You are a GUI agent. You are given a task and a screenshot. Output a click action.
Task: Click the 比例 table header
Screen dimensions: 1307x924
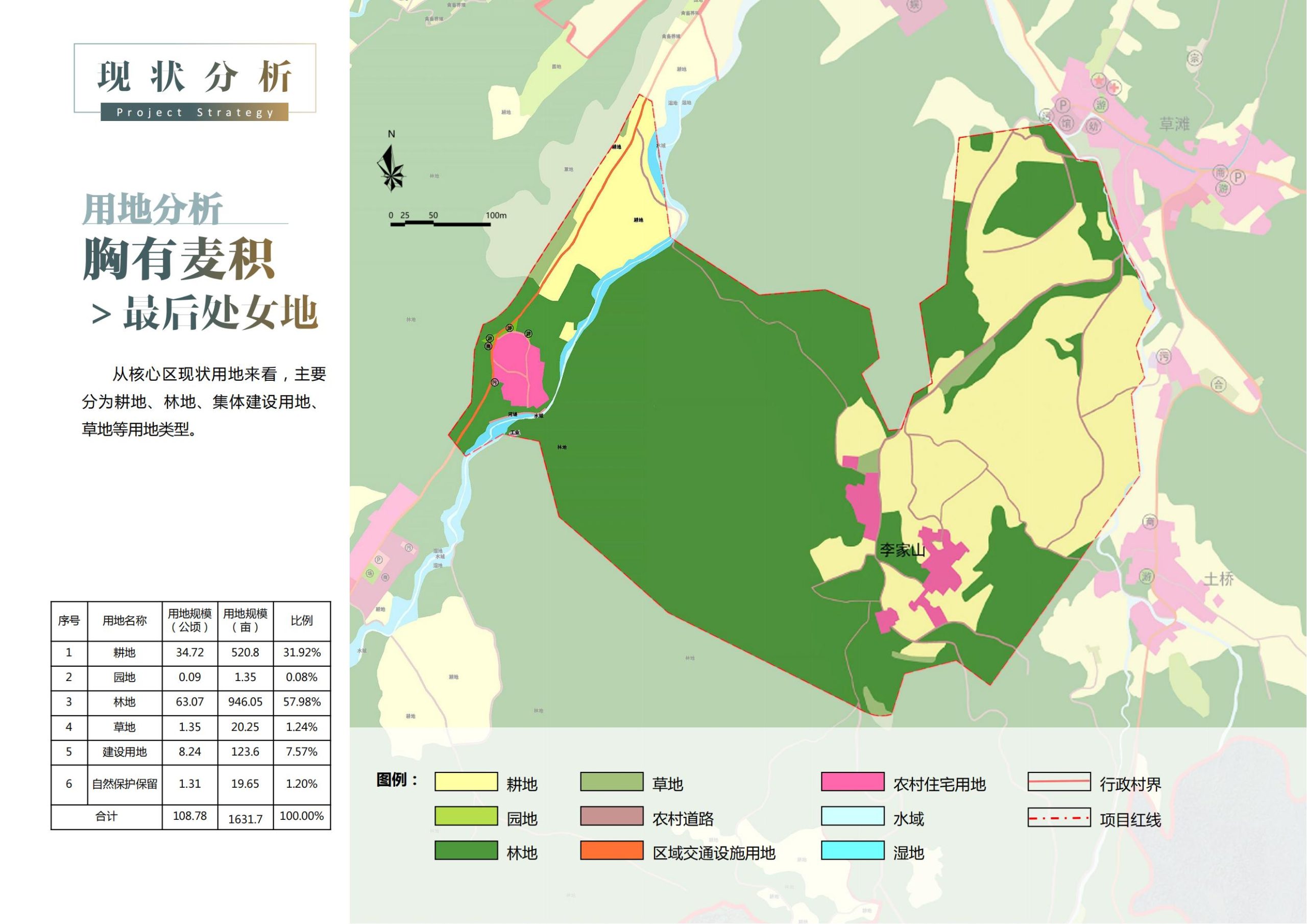click(302, 621)
